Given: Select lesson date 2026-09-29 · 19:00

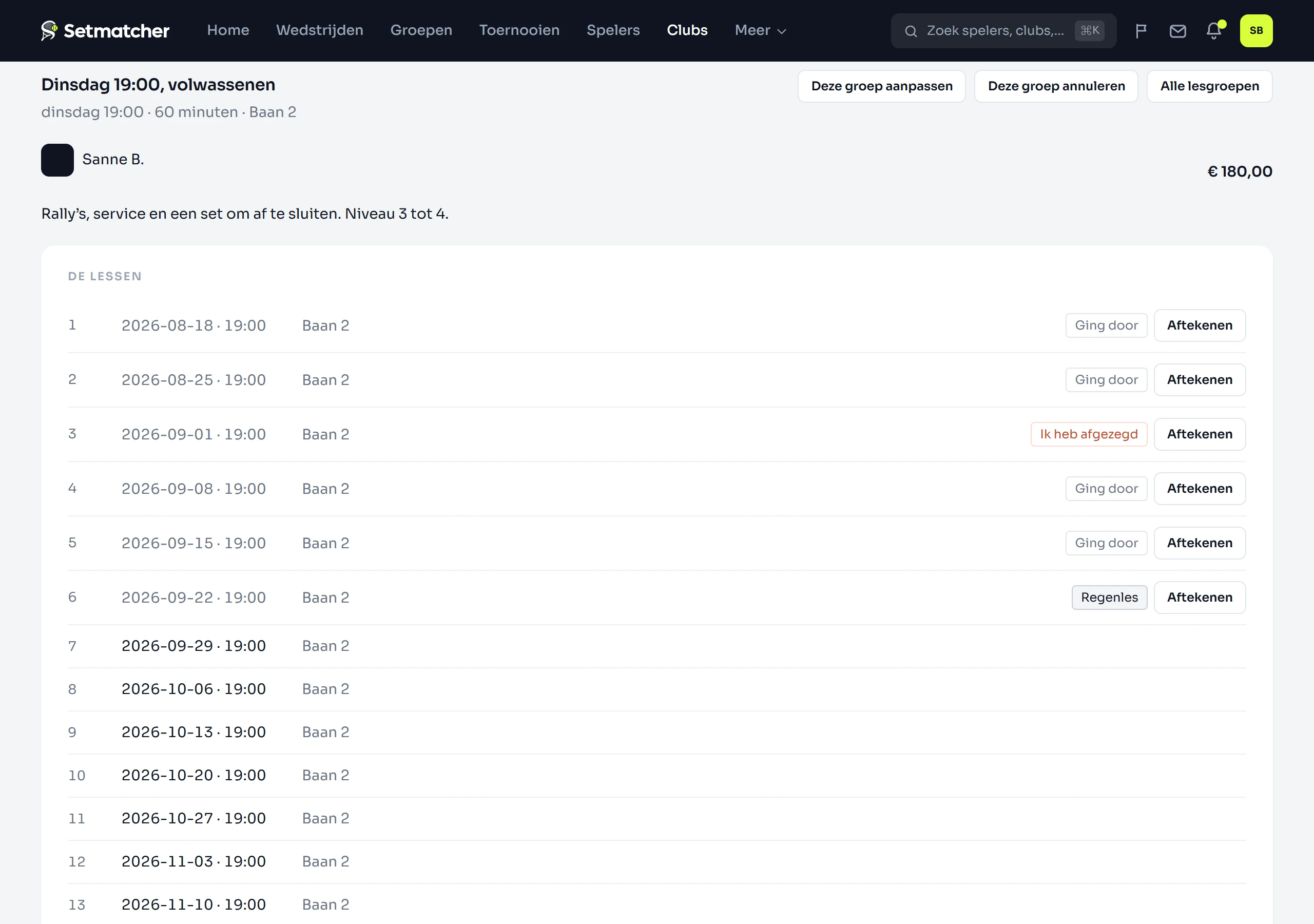Looking at the screenshot, I should [194, 646].
